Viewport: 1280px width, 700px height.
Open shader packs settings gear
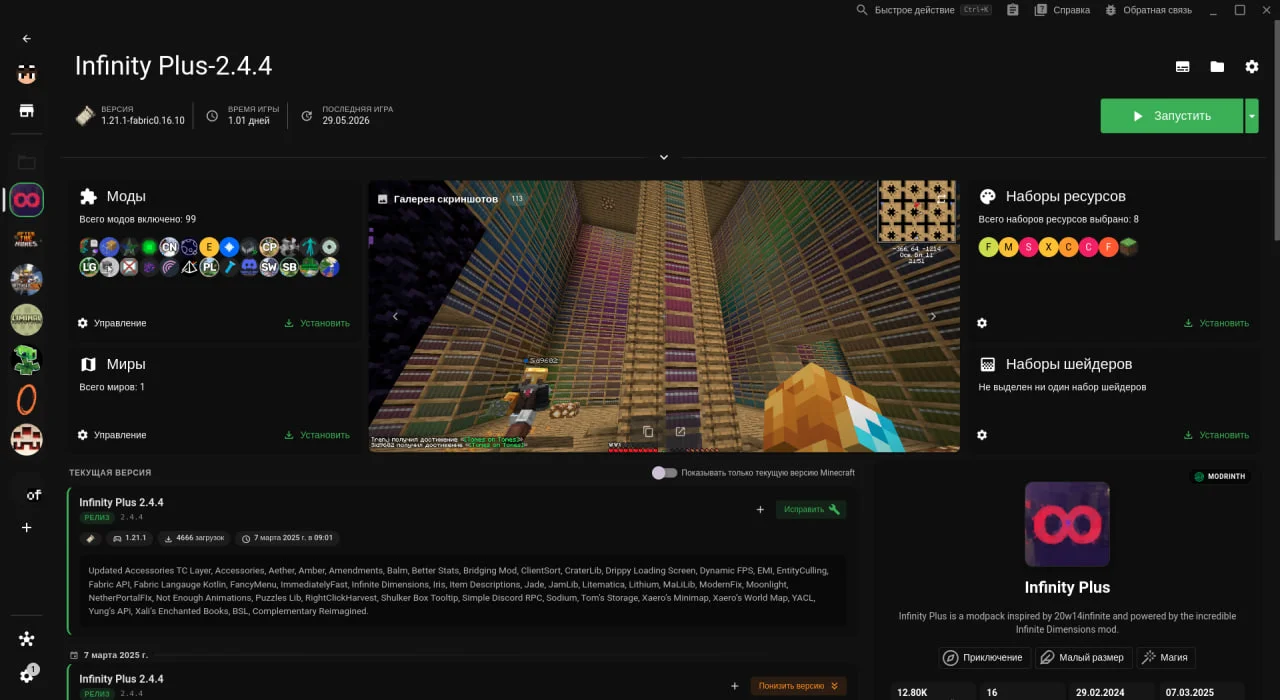982,435
